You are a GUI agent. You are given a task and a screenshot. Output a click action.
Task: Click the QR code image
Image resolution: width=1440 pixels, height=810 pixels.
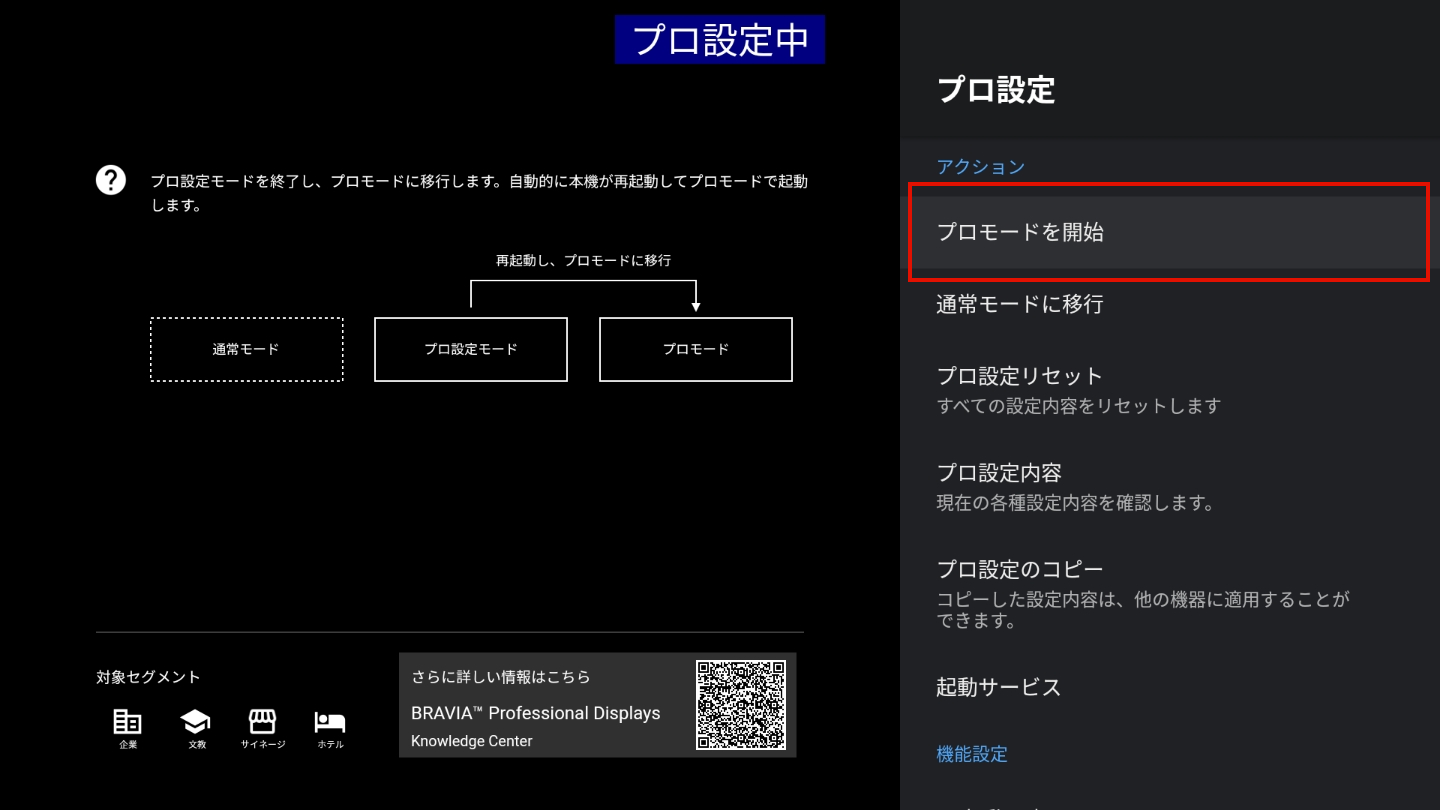(x=740, y=705)
